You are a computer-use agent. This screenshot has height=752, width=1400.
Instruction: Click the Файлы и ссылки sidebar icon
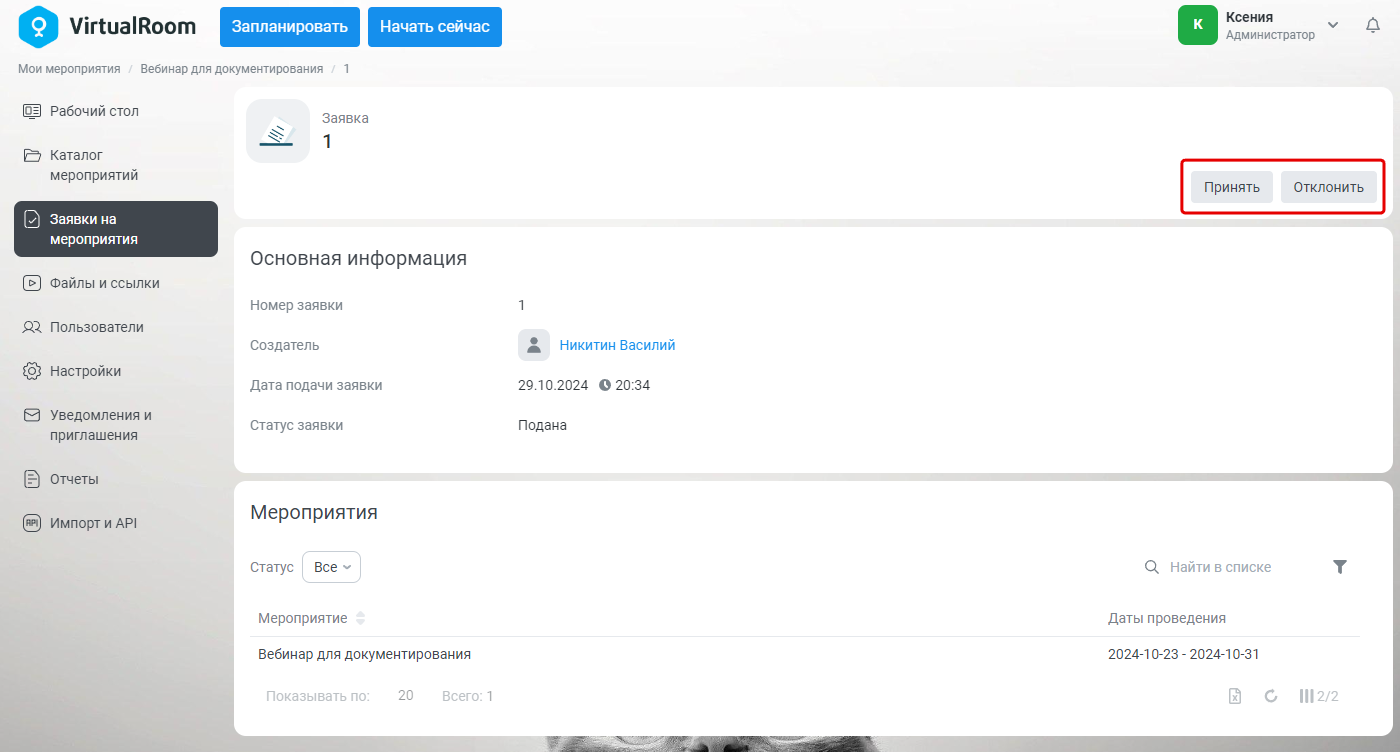(x=32, y=283)
